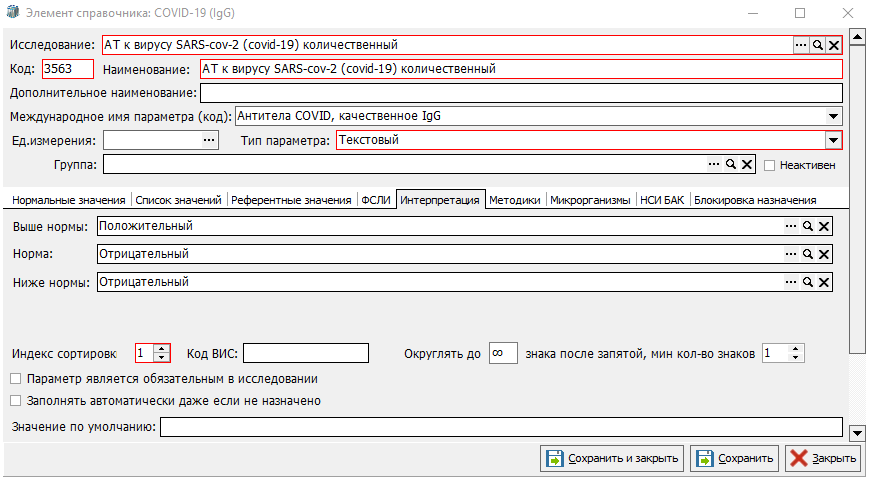Click the search icon in the Исследование field
Screen dimensions: 873x482
pyautogui.click(x=817, y=45)
